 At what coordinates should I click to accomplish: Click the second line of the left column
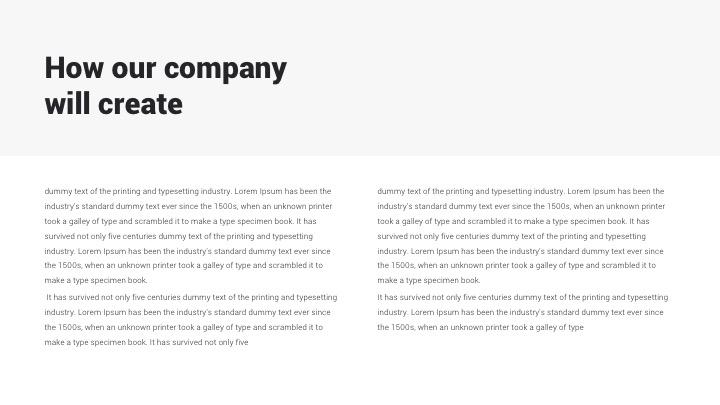[188, 206]
